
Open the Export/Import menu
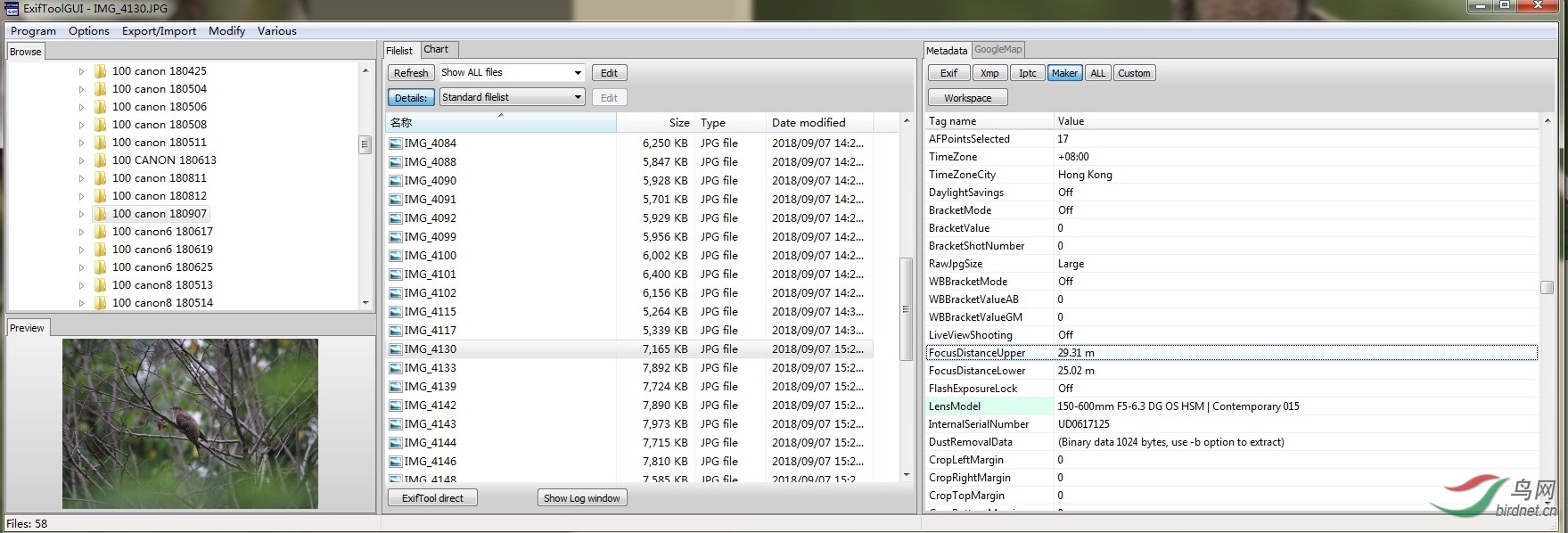point(159,30)
